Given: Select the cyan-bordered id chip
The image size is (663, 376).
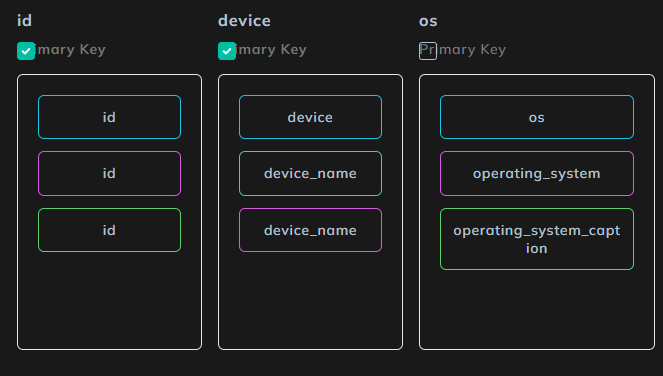Looking at the screenshot, I should 110,117.
